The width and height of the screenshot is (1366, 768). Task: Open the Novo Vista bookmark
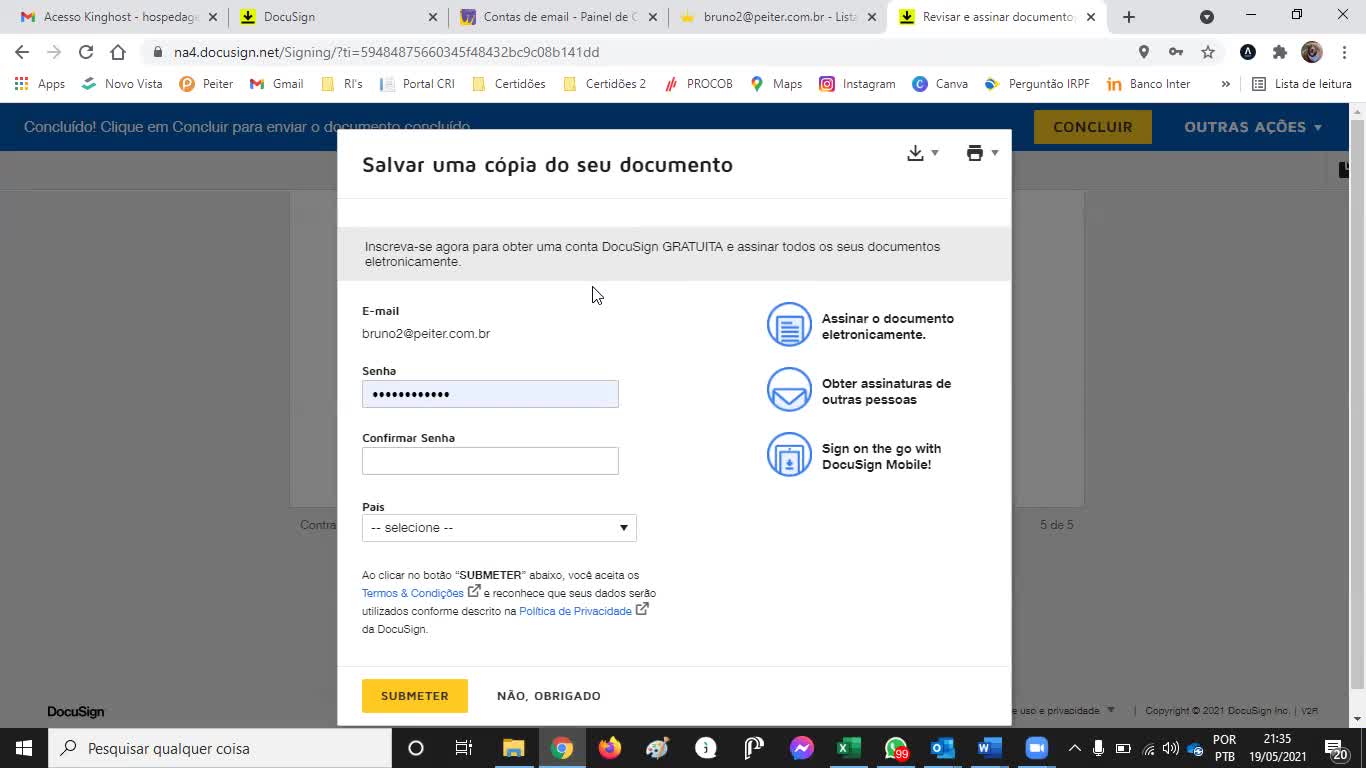(x=121, y=84)
